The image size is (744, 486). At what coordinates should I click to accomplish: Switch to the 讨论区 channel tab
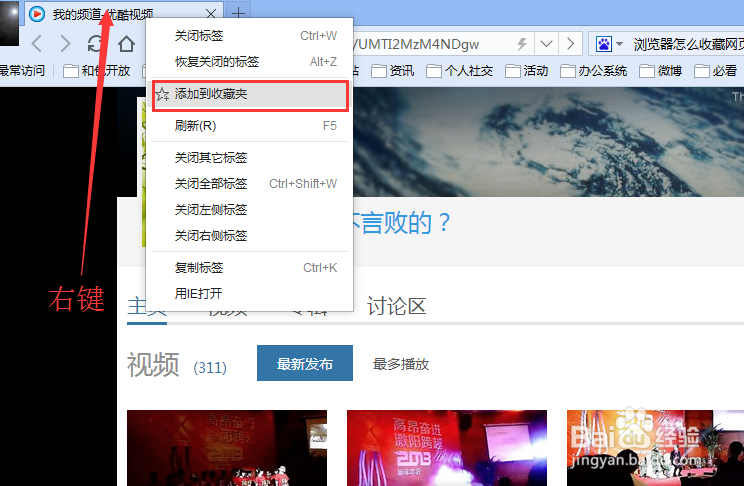coord(396,306)
